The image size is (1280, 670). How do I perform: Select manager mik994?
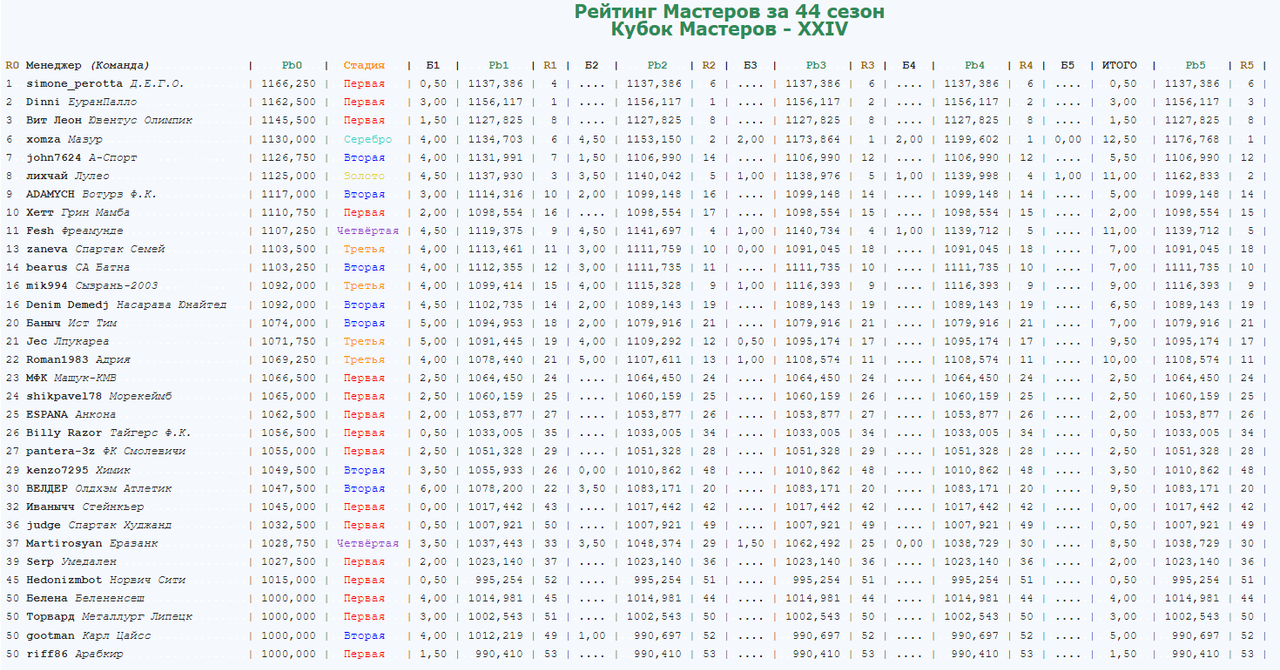(x=47, y=285)
